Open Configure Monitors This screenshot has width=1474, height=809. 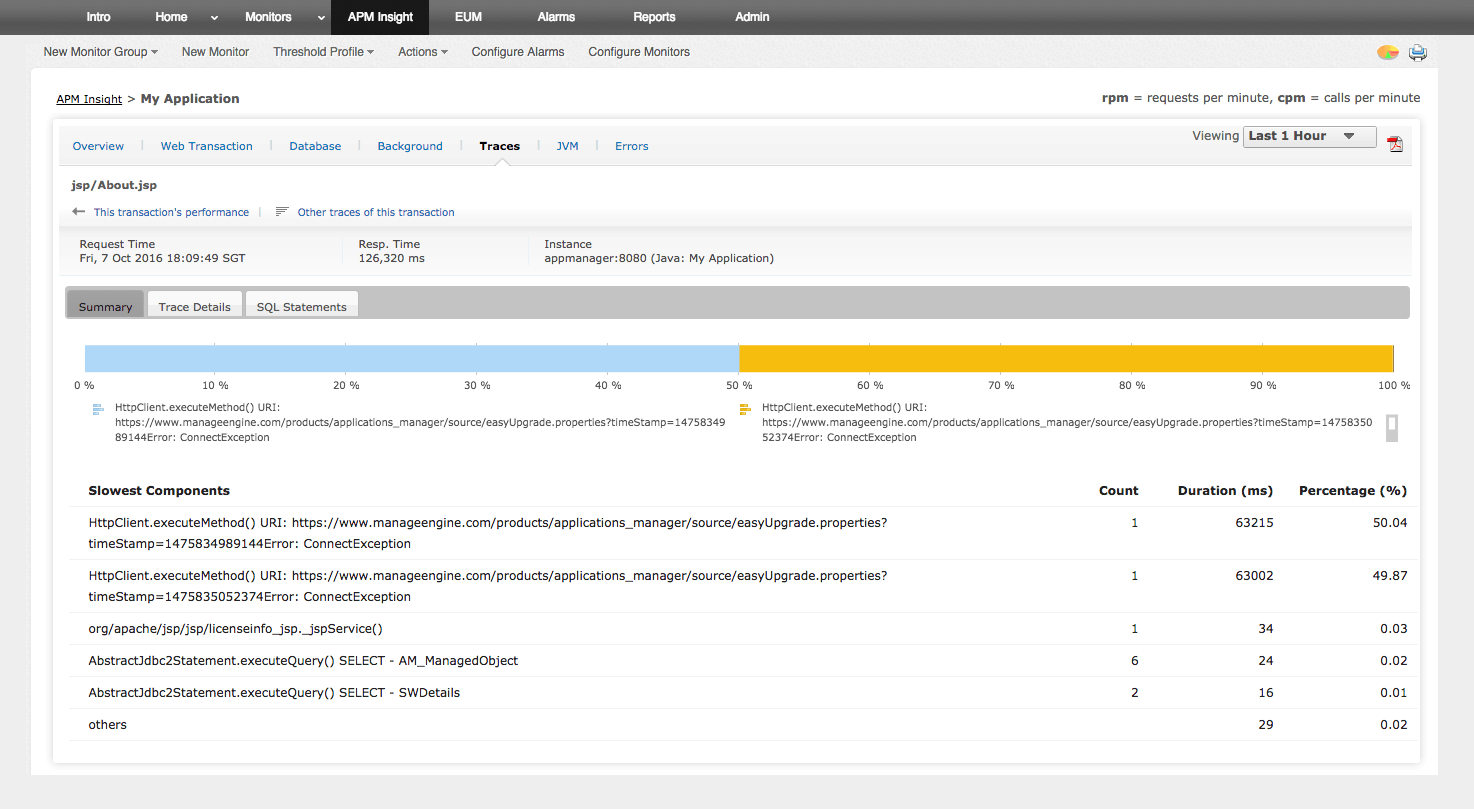pos(639,52)
